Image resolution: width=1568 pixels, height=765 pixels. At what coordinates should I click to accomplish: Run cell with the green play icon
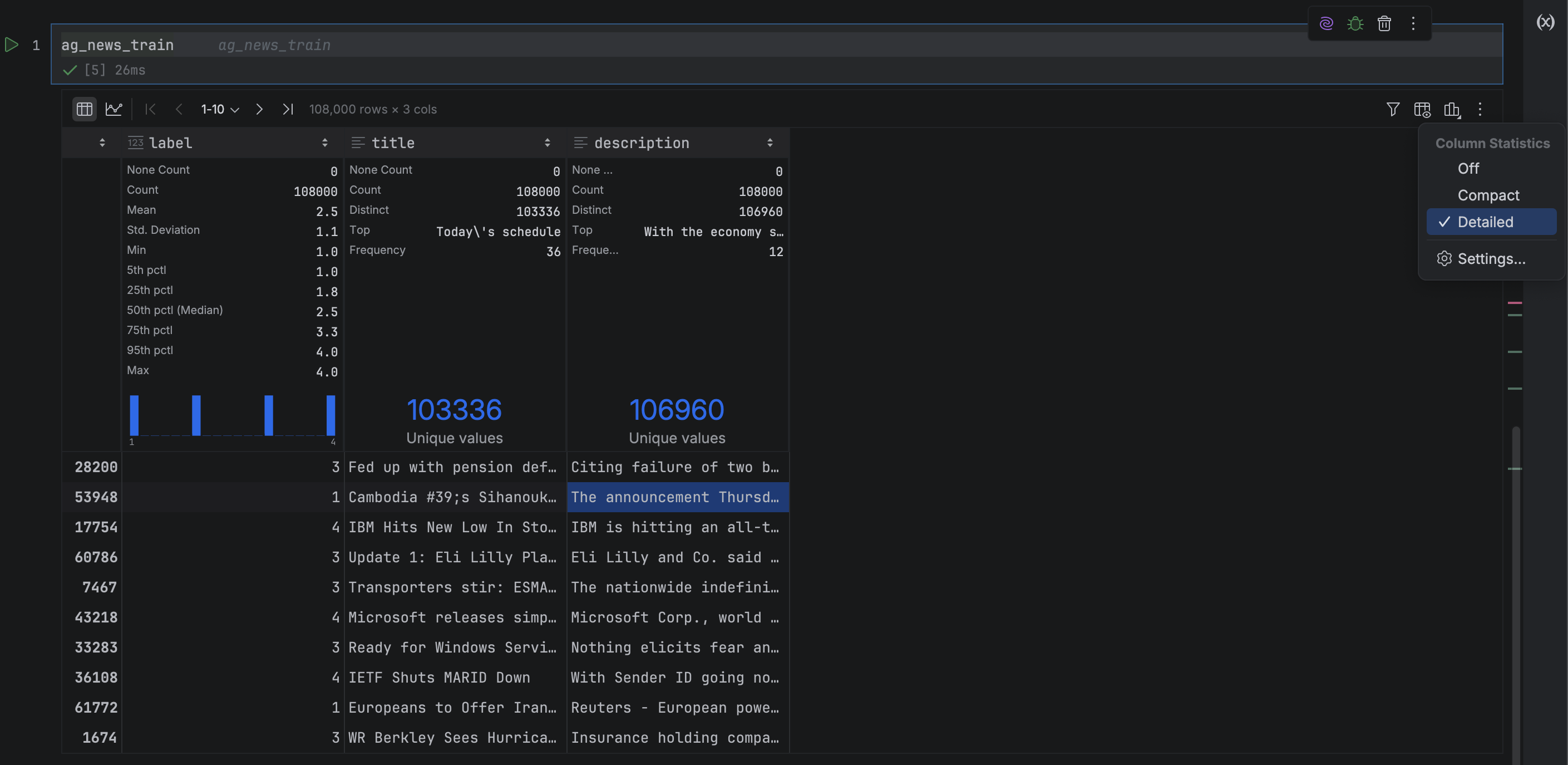12,45
